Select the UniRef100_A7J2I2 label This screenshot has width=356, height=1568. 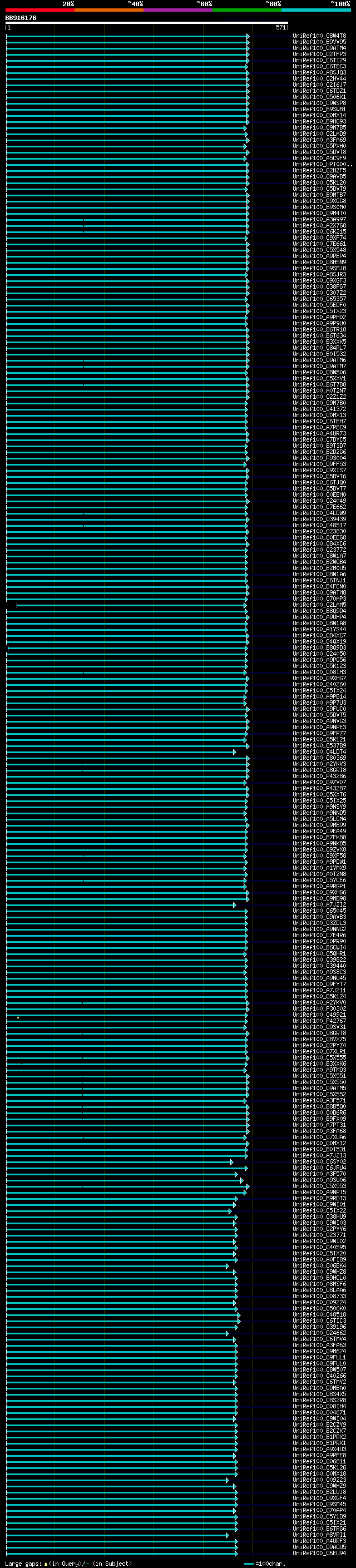tap(319, 904)
